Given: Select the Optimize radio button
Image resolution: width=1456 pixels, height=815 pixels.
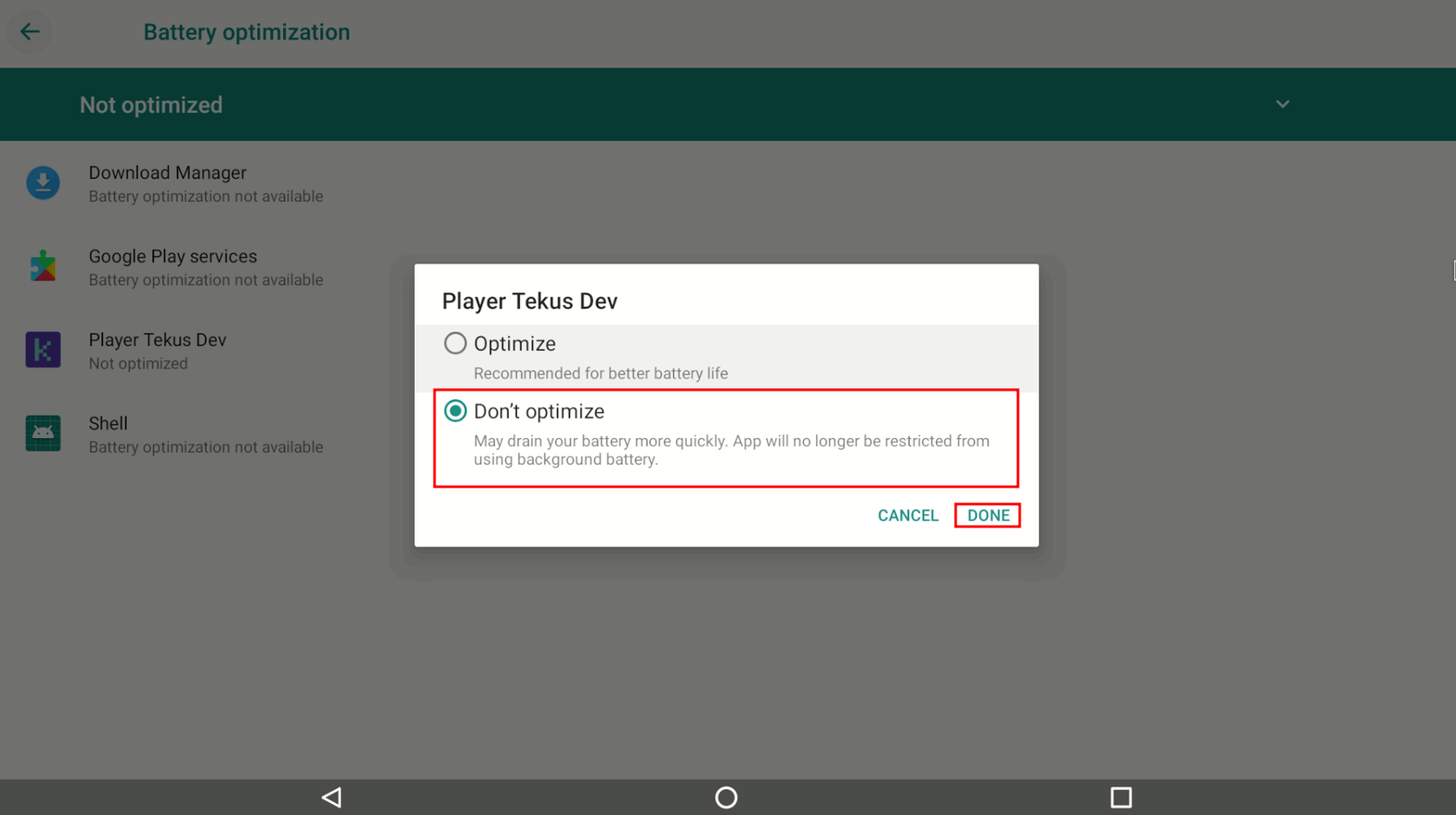Looking at the screenshot, I should pyautogui.click(x=455, y=344).
